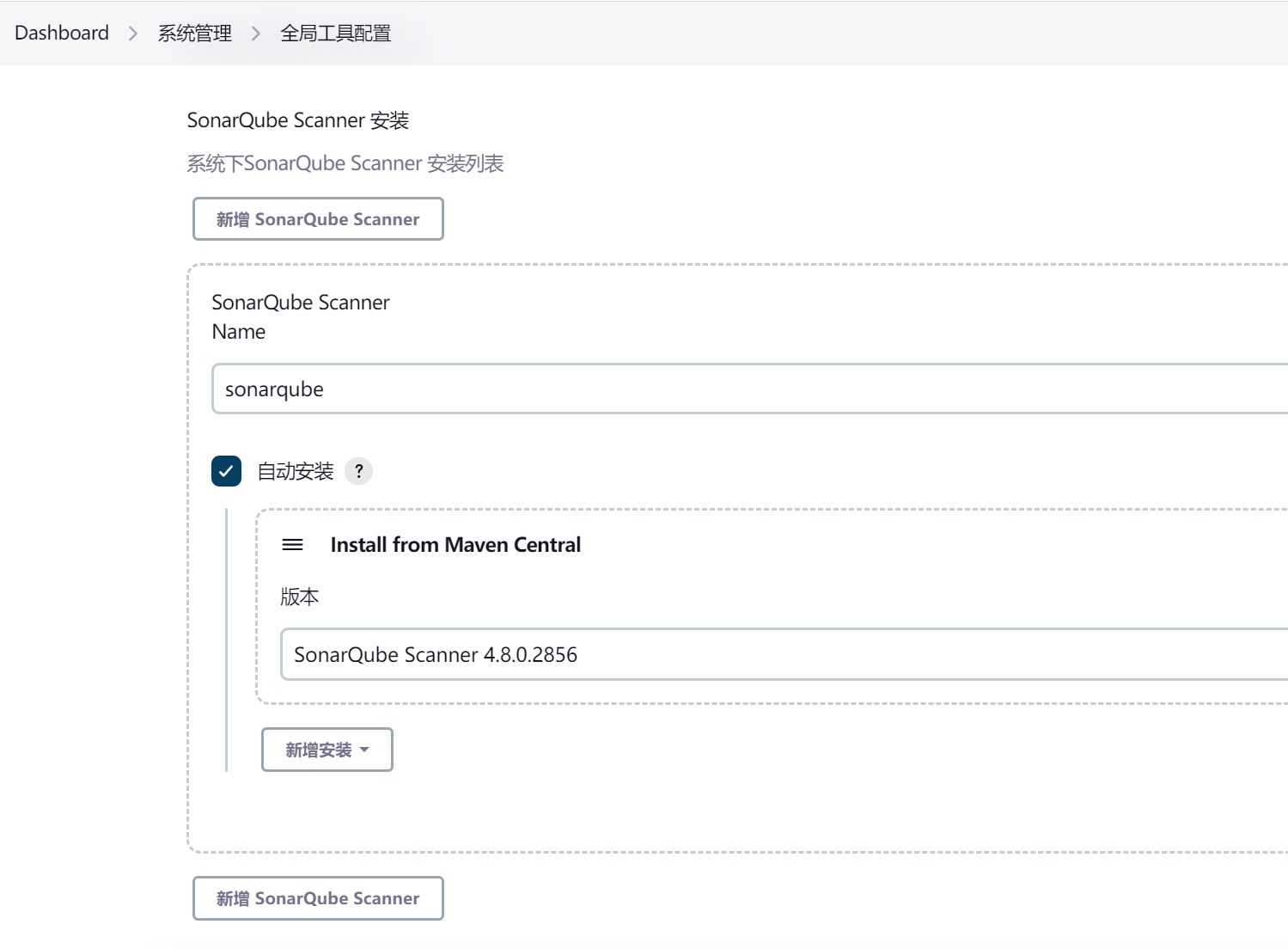The width and height of the screenshot is (1288, 949).
Task: Click the 系统下SonarQube Scanner 安装列表 description
Action: (x=345, y=163)
